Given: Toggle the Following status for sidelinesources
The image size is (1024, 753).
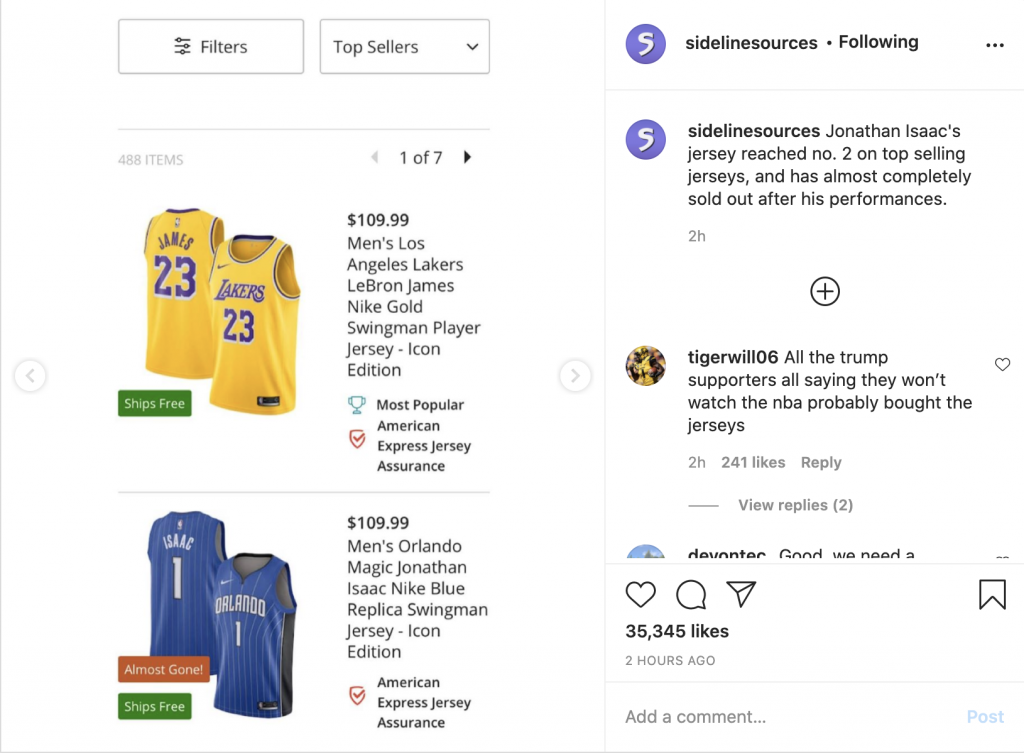Looking at the screenshot, I should click(x=878, y=42).
